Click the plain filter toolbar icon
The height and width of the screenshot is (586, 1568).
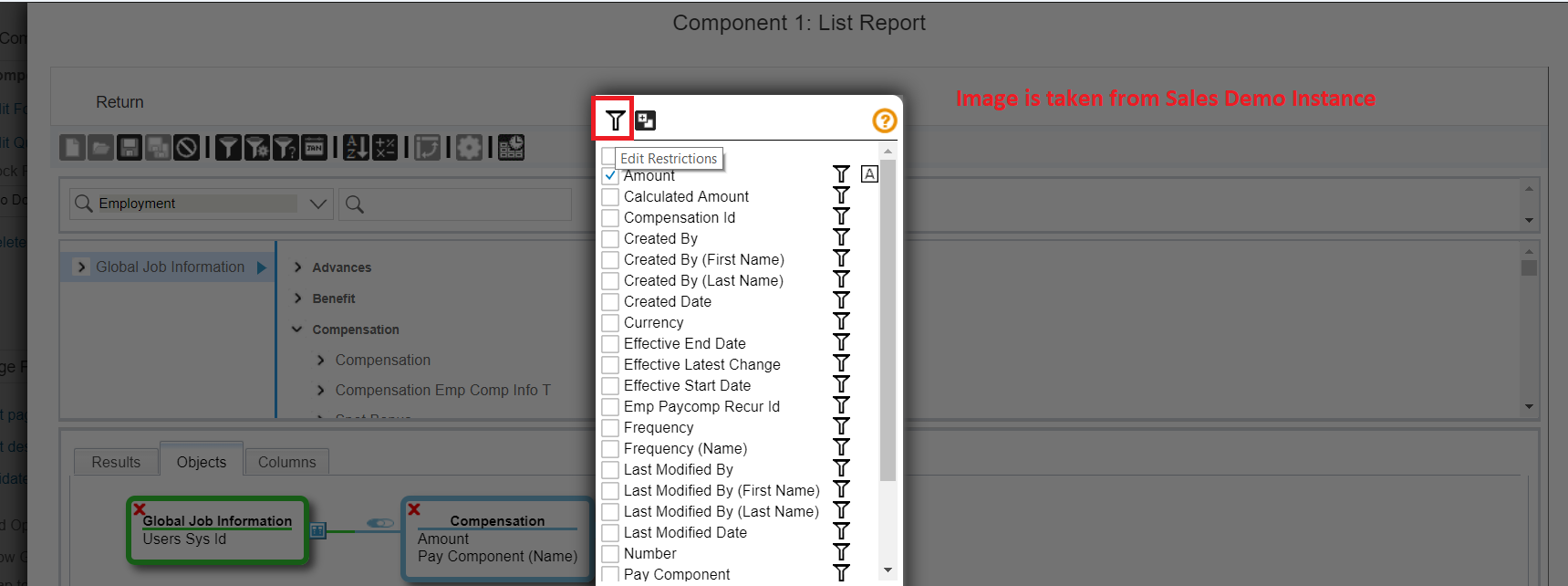(x=228, y=147)
